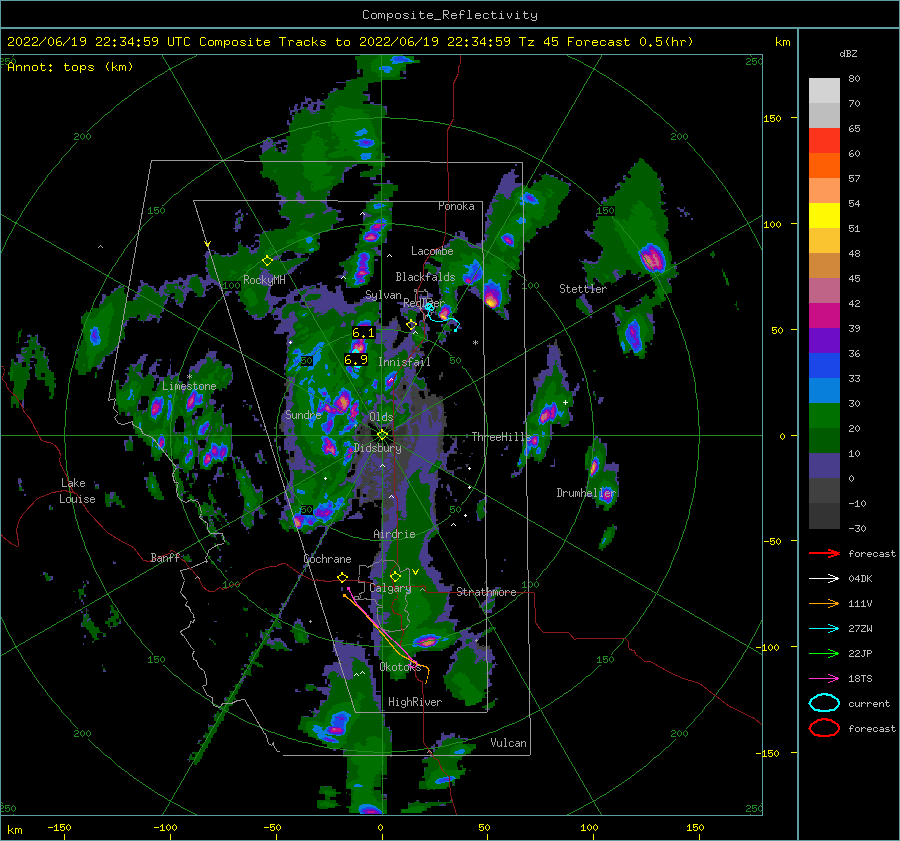The image size is (900, 841).
Task: Pick the purple swatch between 39 and 36
Action: (824, 340)
